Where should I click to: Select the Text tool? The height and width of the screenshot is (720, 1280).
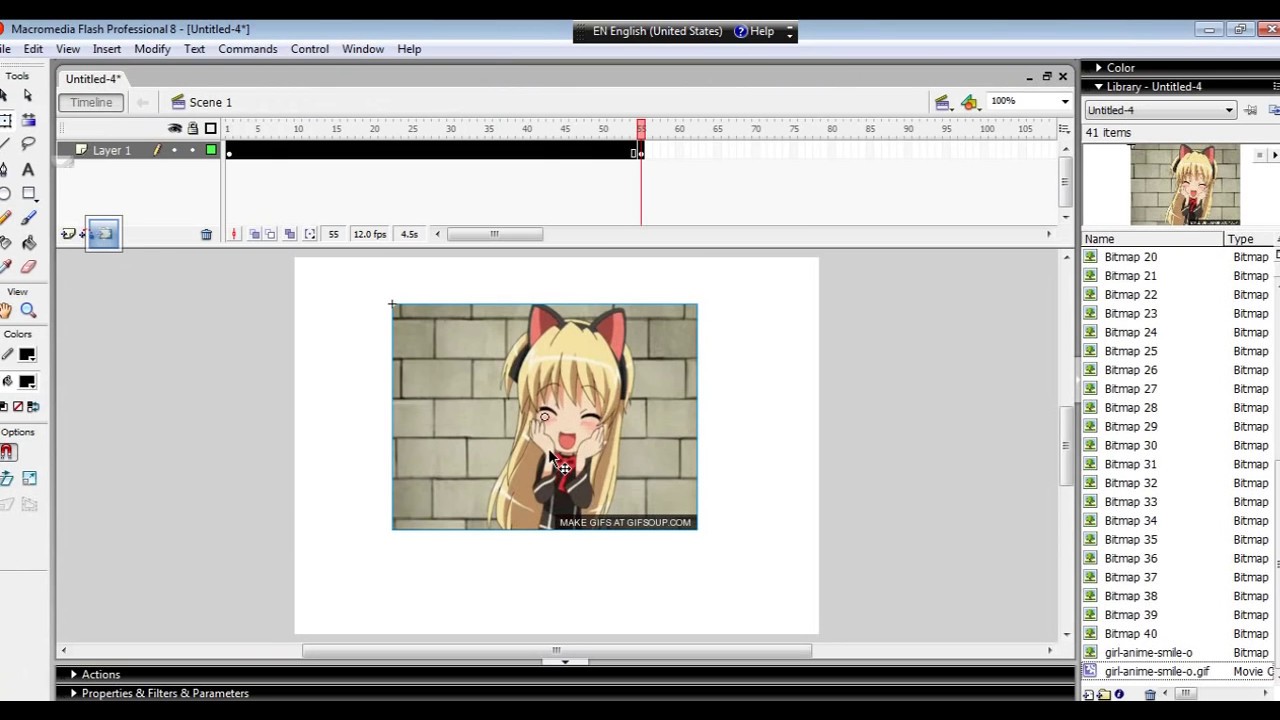(x=28, y=170)
